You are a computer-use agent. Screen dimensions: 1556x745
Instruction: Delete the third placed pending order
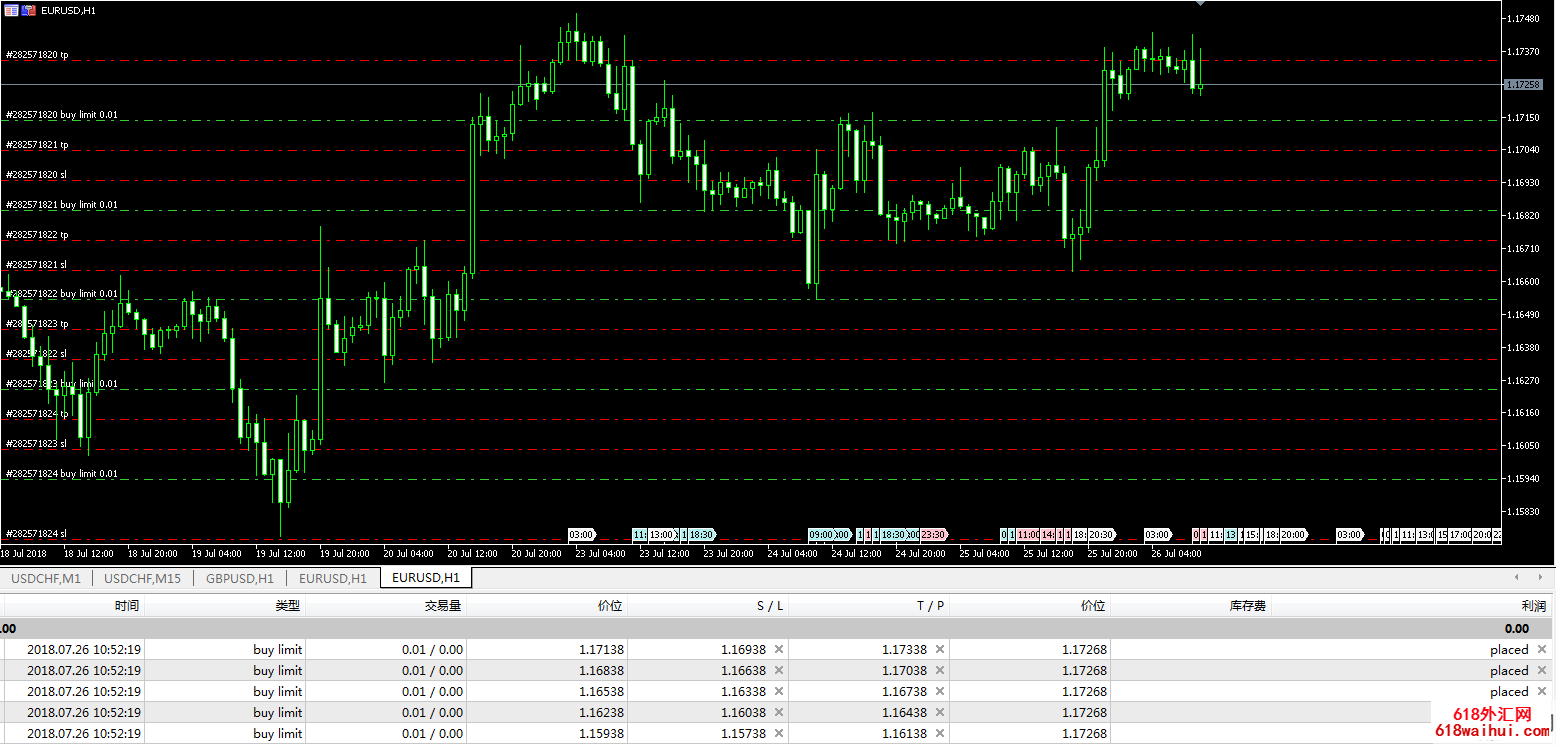pos(1541,691)
